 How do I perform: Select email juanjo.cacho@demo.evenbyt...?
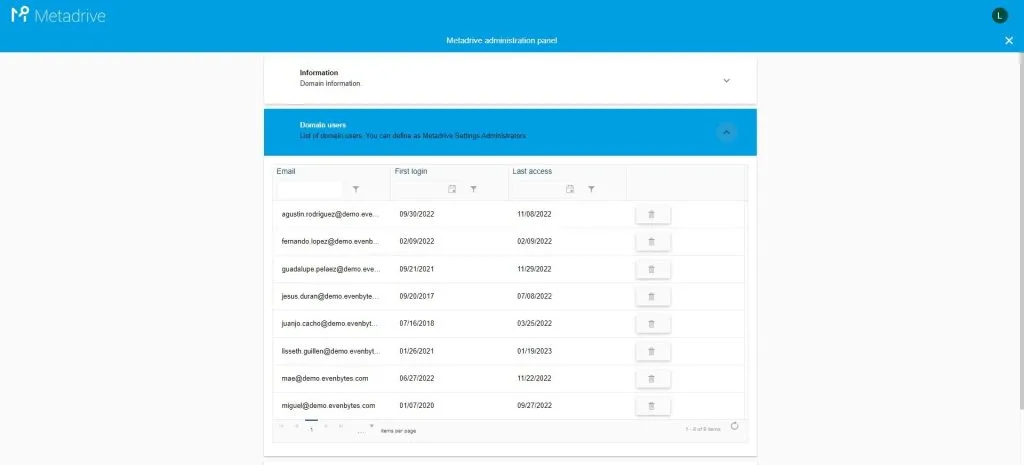click(x=330, y=324)
